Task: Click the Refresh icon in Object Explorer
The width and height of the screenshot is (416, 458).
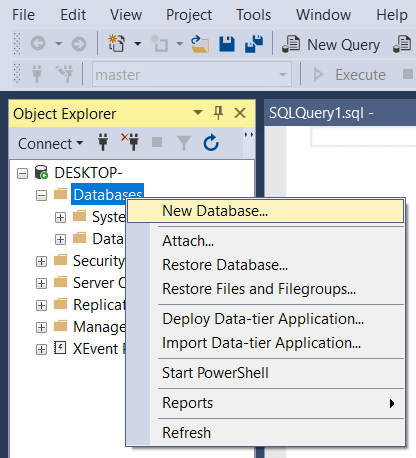Action: click(211, 143)
